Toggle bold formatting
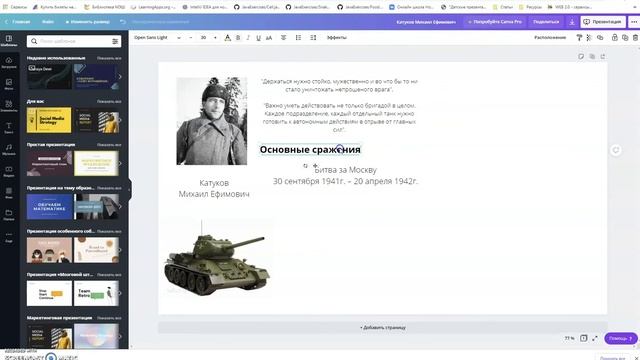This screenshot has width=640, height=360. point(238,38)
